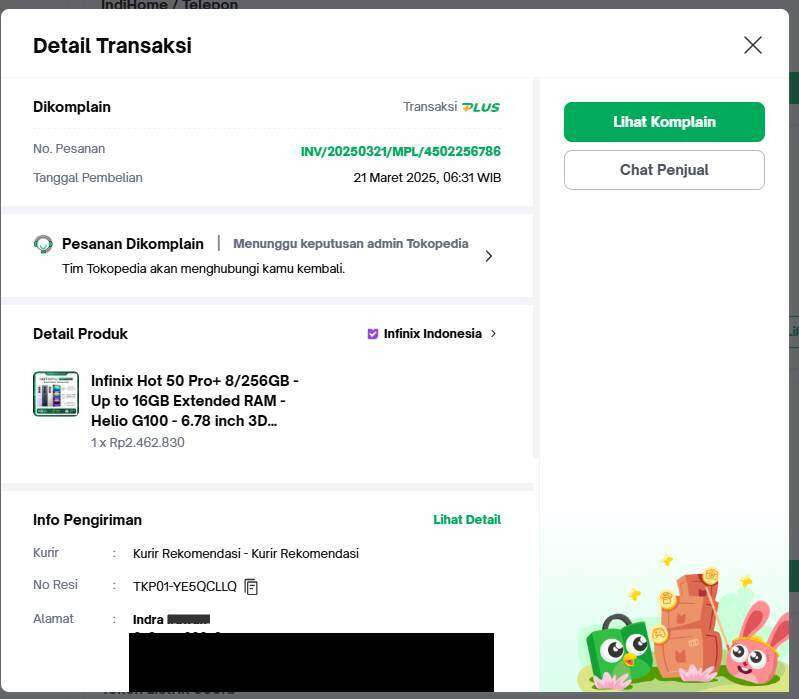Click the Pesanan Dikomplain headset icon
Viewport: 799px width, 699px height.
coord(43,244)
